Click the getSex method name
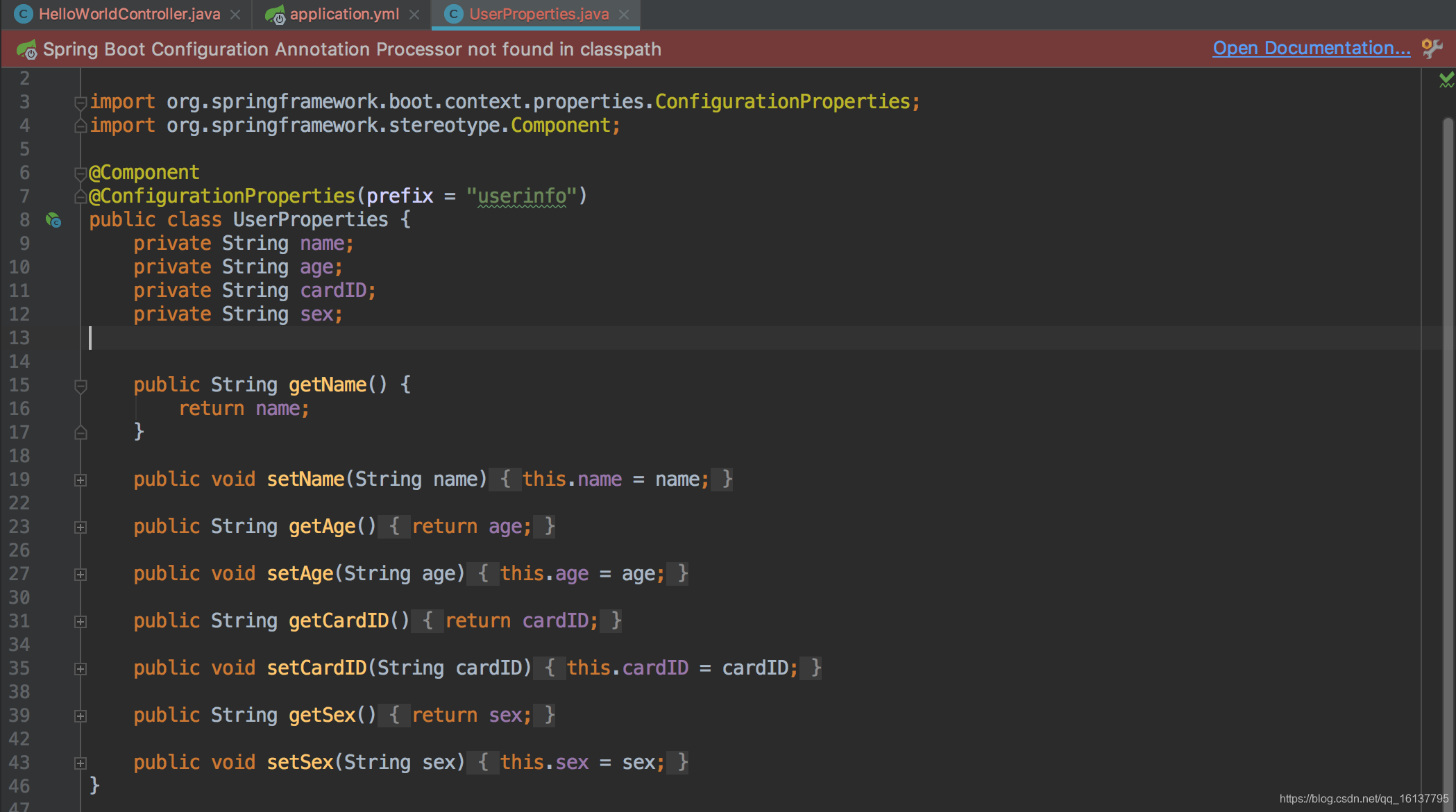The height and width of the screenshot is (812, 1456). pos(322,716)
